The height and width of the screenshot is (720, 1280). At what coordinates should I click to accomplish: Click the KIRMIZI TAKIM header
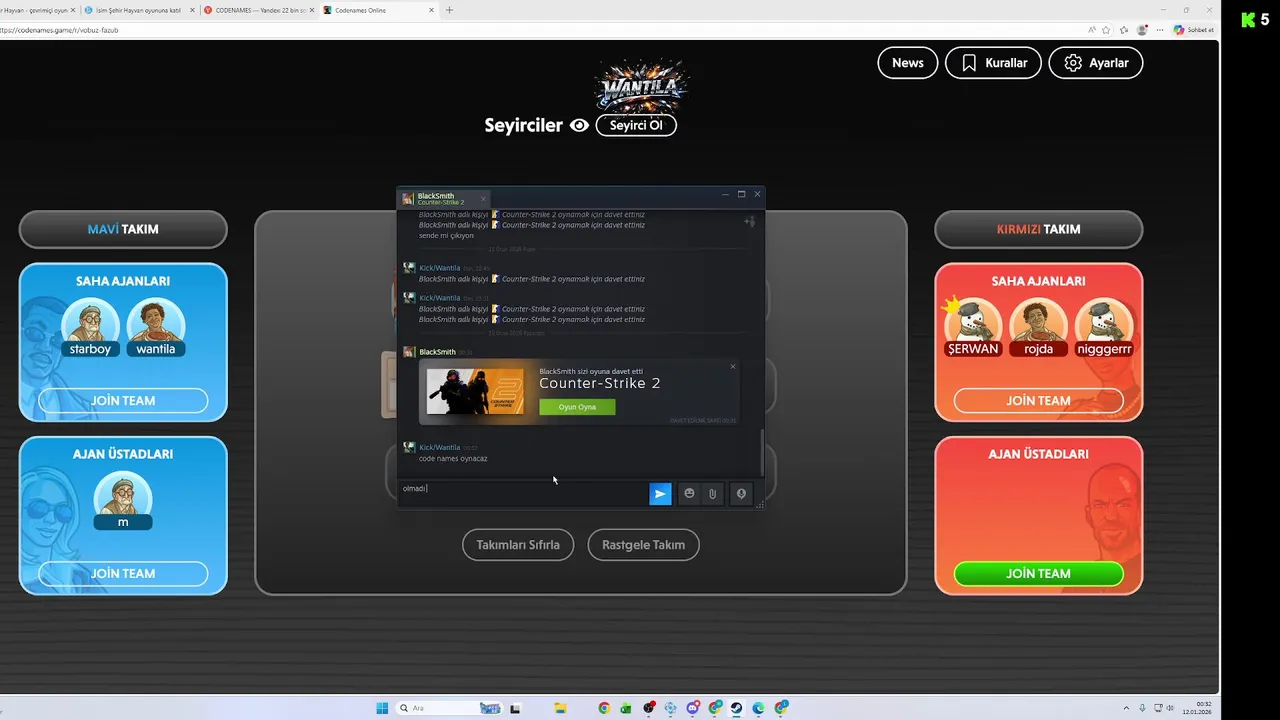(1039, 229)
